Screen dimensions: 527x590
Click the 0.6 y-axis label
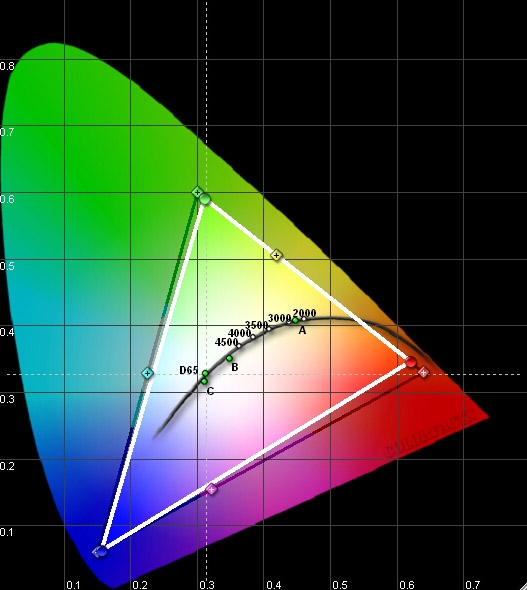[7, 199]
